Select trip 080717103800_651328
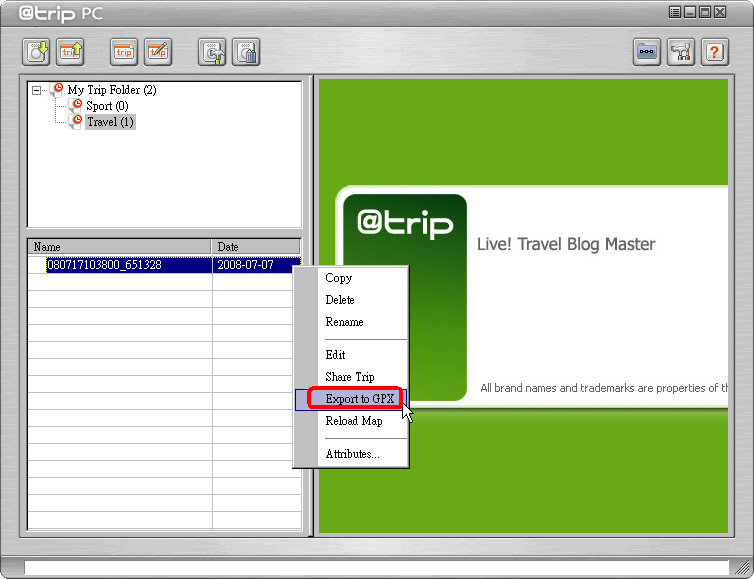This screenshot has width=754, height=579. [x=104, y=265]
